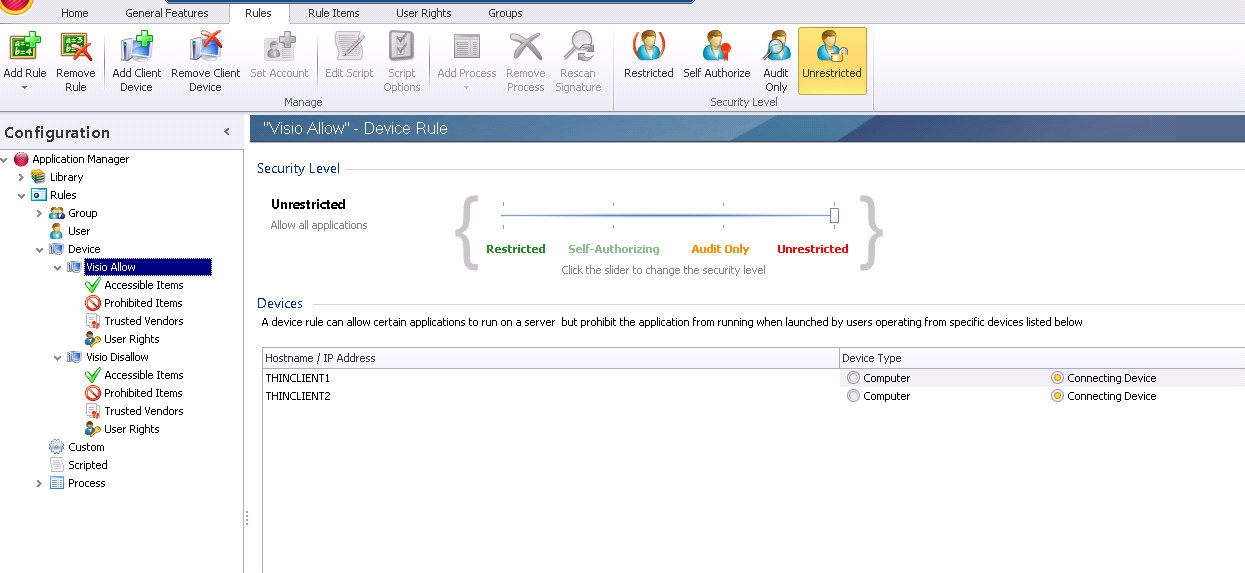Viewport: 1245px width, 573px height.
Task: Select Connecting Device radio for THINCLIENT2
Action: click(1057, 396)
